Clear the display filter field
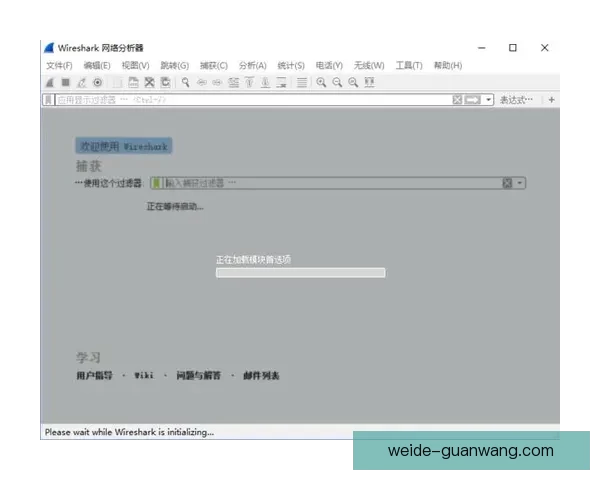 click(457, 100)
